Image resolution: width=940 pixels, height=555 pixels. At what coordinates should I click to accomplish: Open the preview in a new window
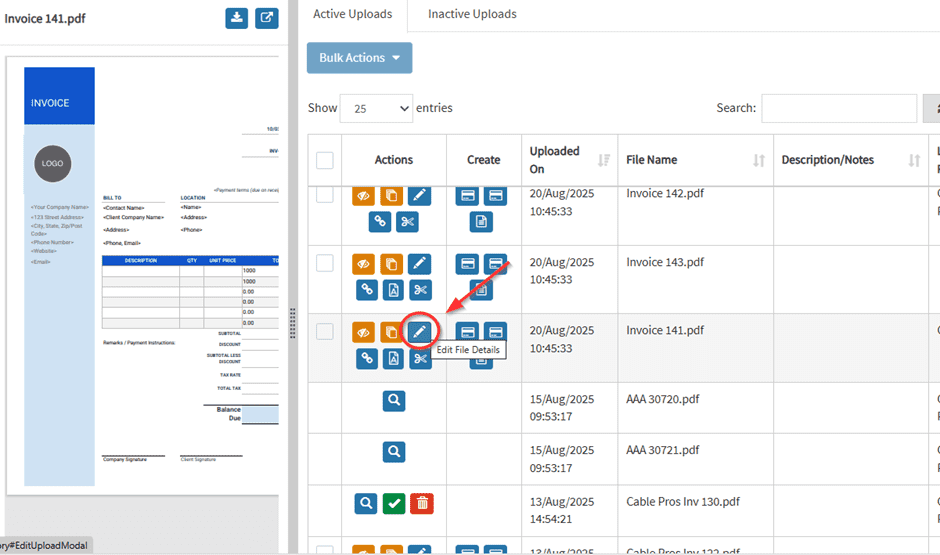point(266,18)
